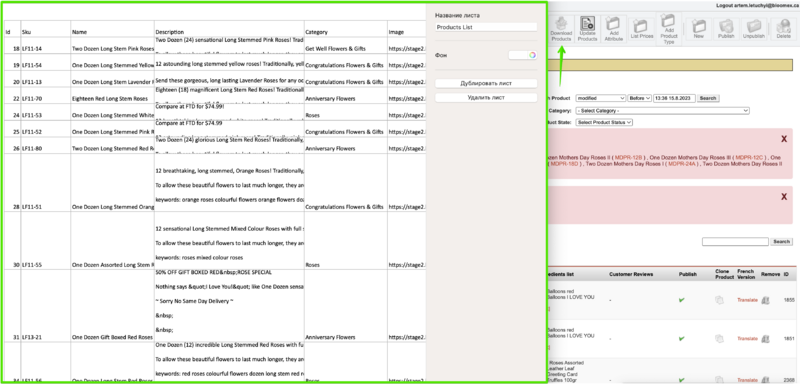The image size is (800, 384).
Task: Click Search beside the empty text box
Action: (781, 242)
